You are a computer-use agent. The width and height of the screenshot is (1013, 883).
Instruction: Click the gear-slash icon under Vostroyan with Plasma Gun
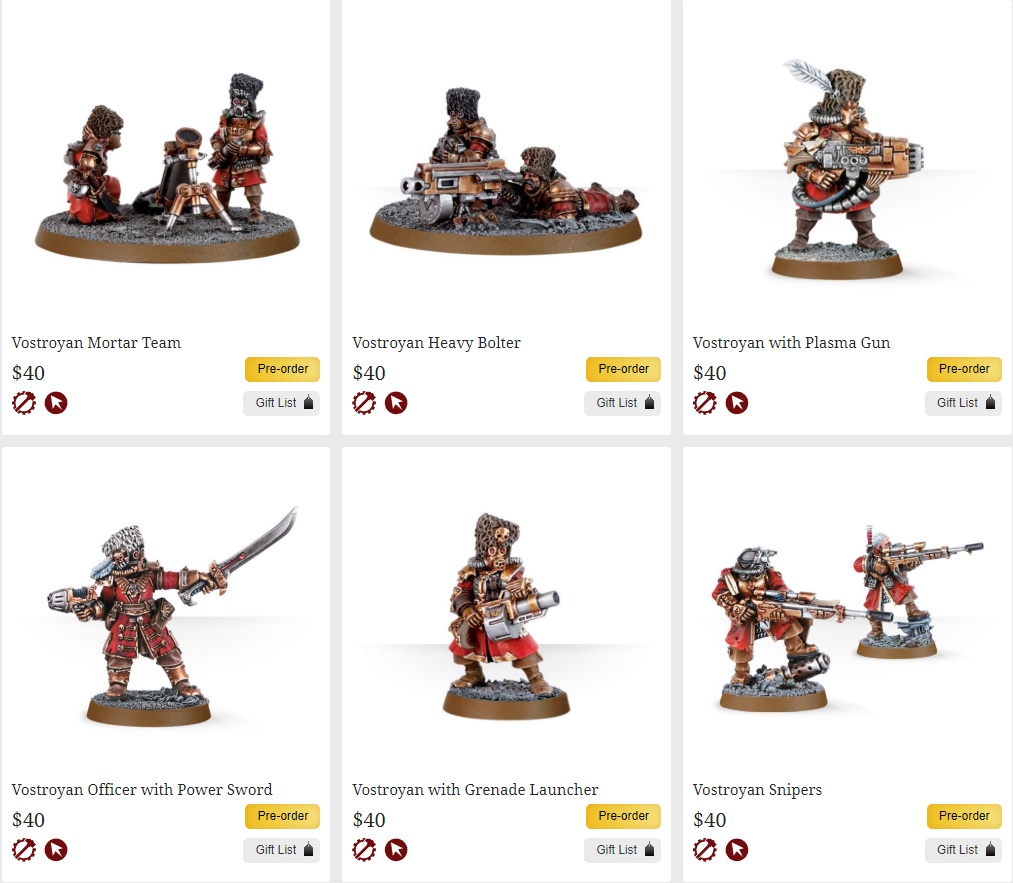[x=705, y=402]
